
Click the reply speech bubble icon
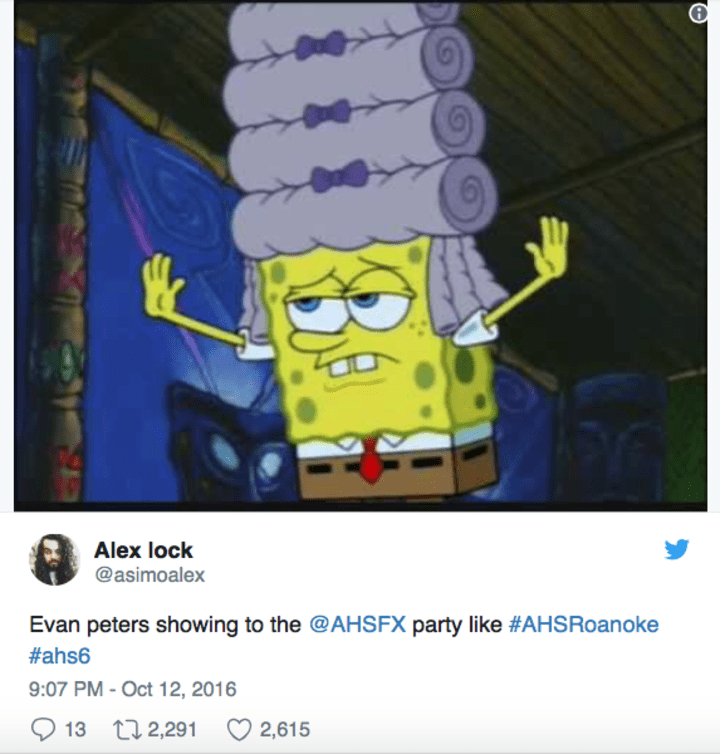coord(43,729)
